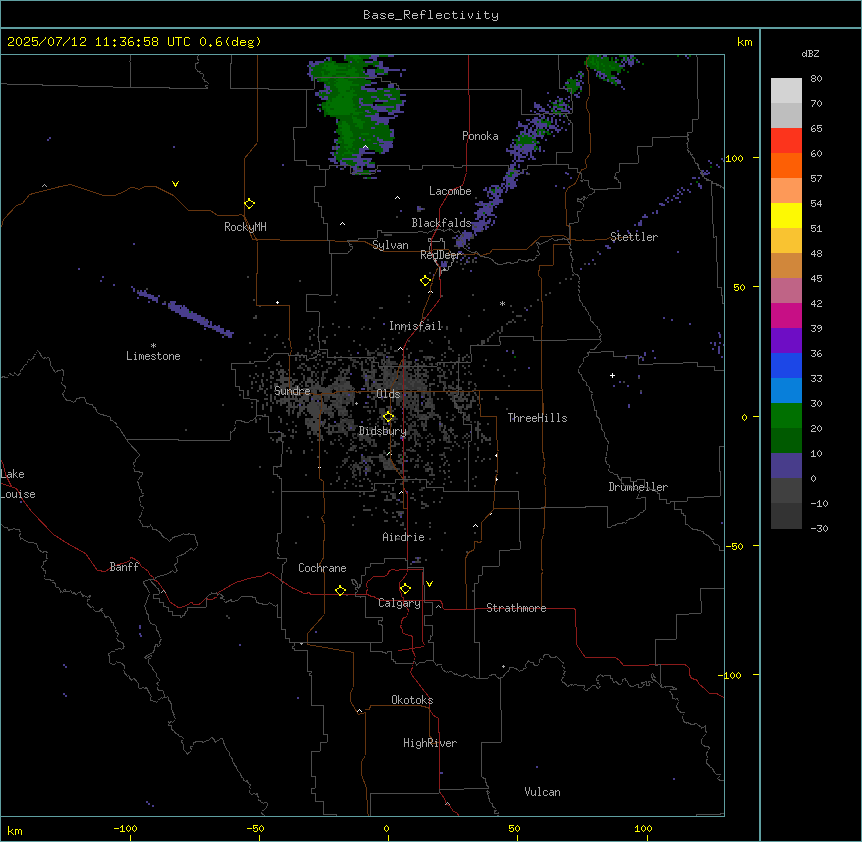Select the yellow diamond marker below Cochrane
This screenshot has height=842, width=862.
pyautogui.click(x=340, y=590)
